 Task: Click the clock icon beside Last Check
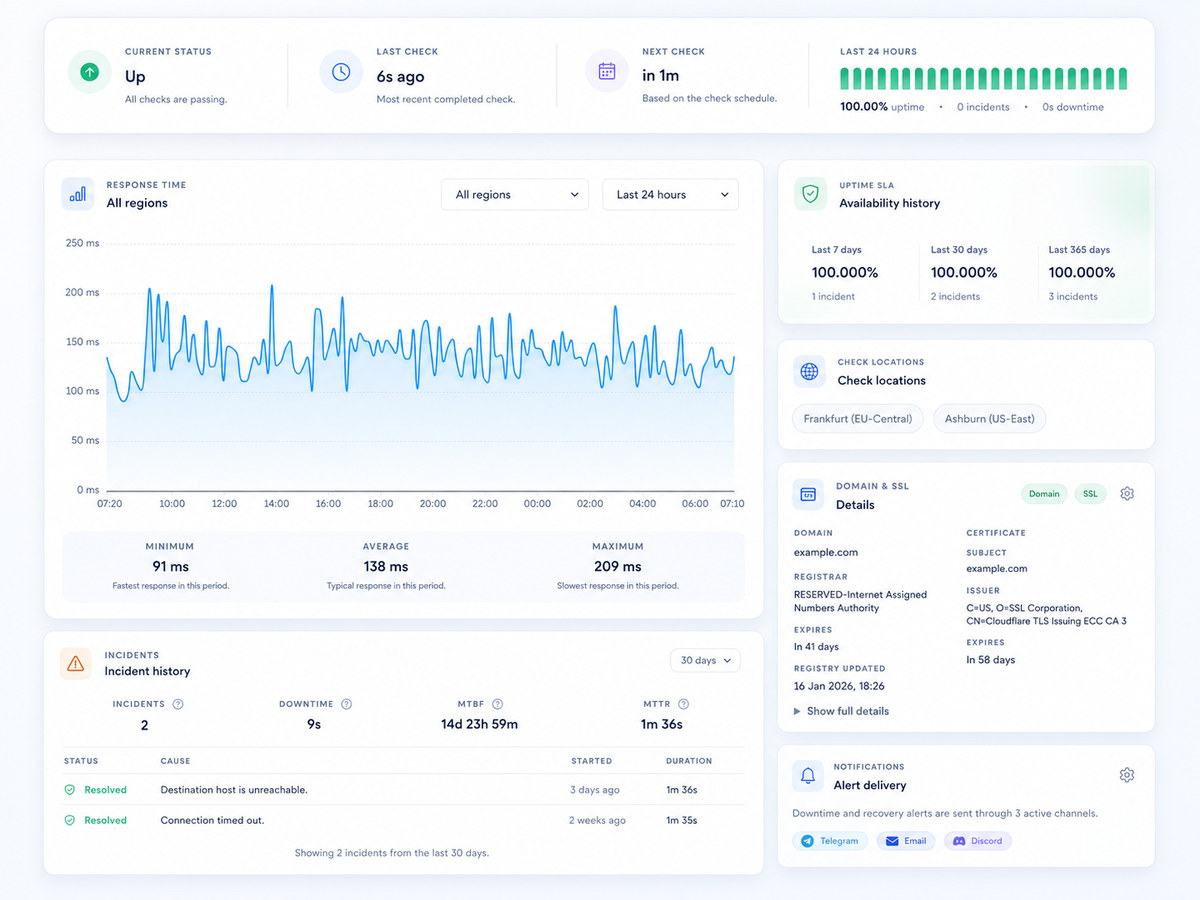(341, 72)
